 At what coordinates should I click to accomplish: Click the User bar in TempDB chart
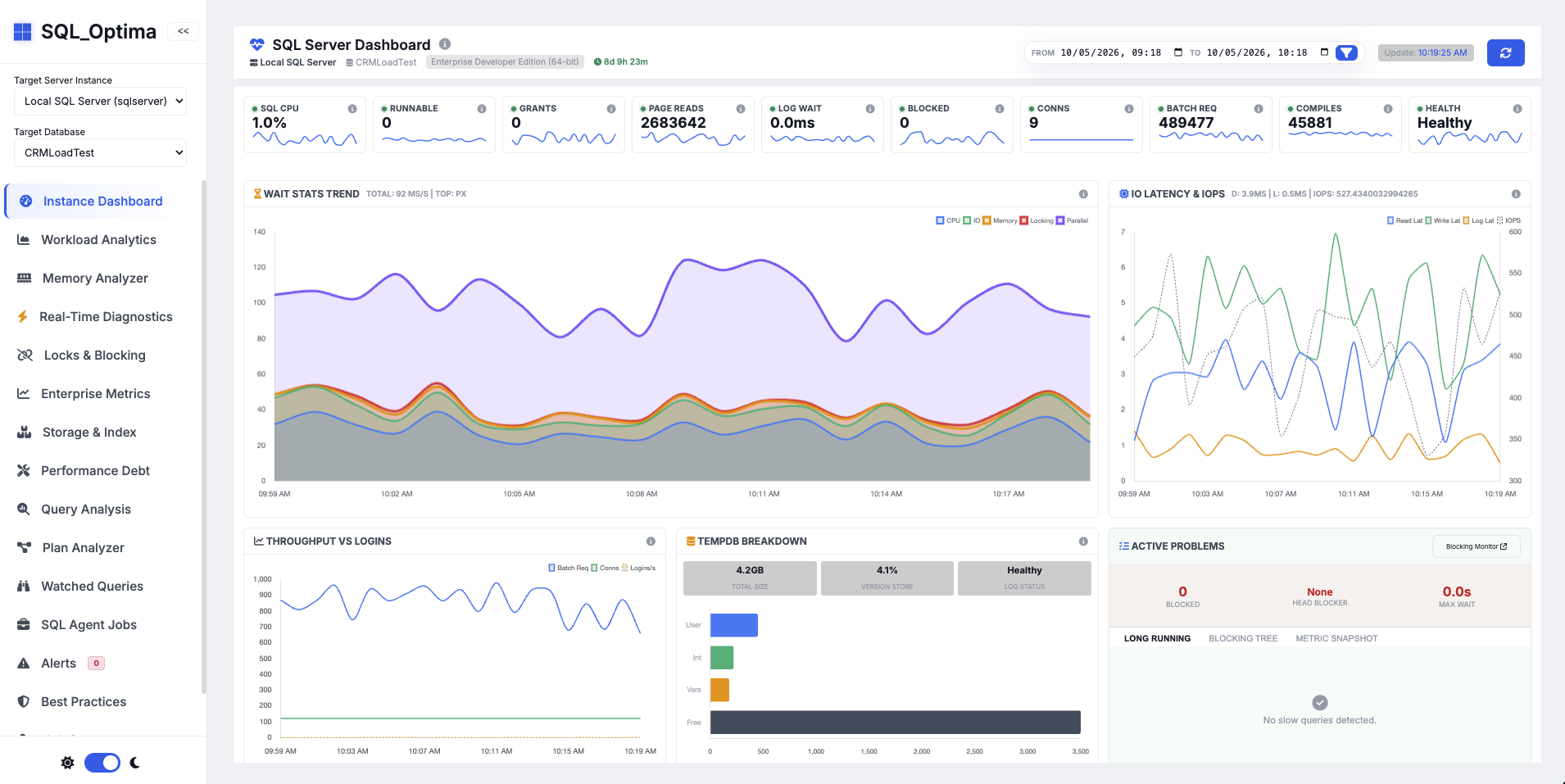(734, 625)
